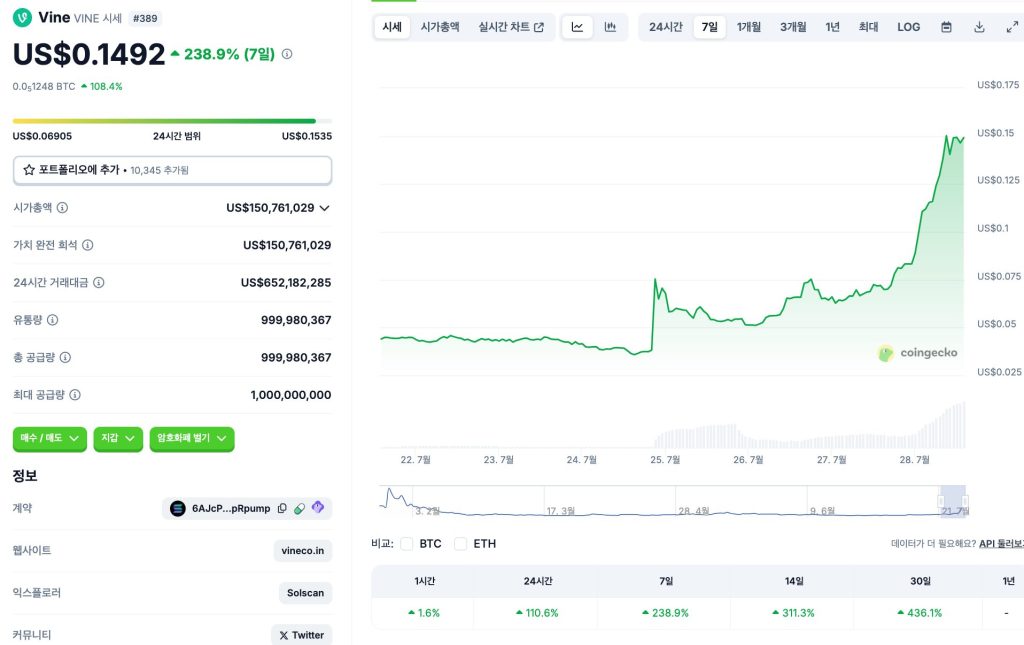Show info for 최대 공급량
The height and width of the screenshot is (645, 1024).
(x=75, y=395)
